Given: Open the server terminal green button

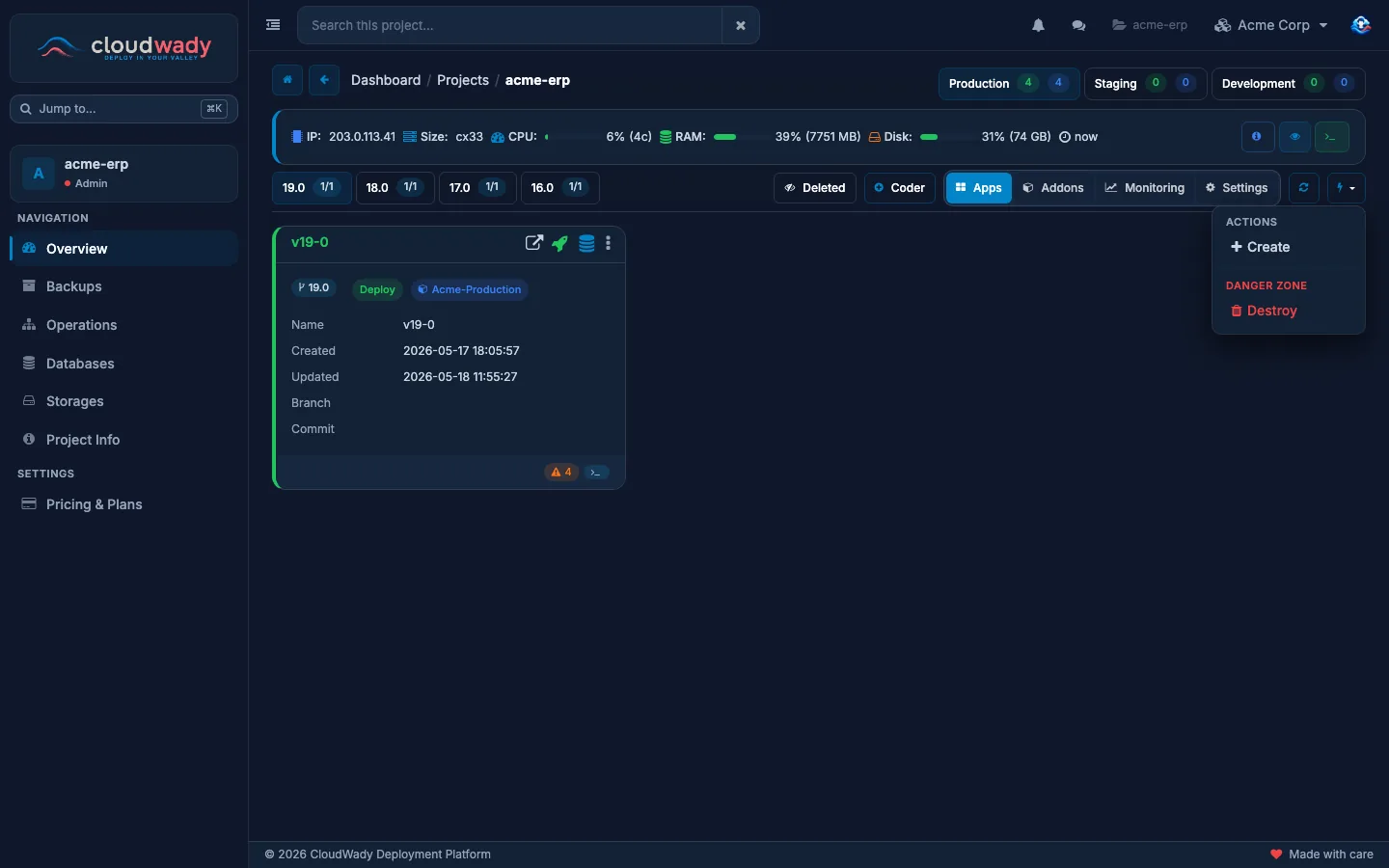Looking at the screenshot, I should tap(1331, 137).
